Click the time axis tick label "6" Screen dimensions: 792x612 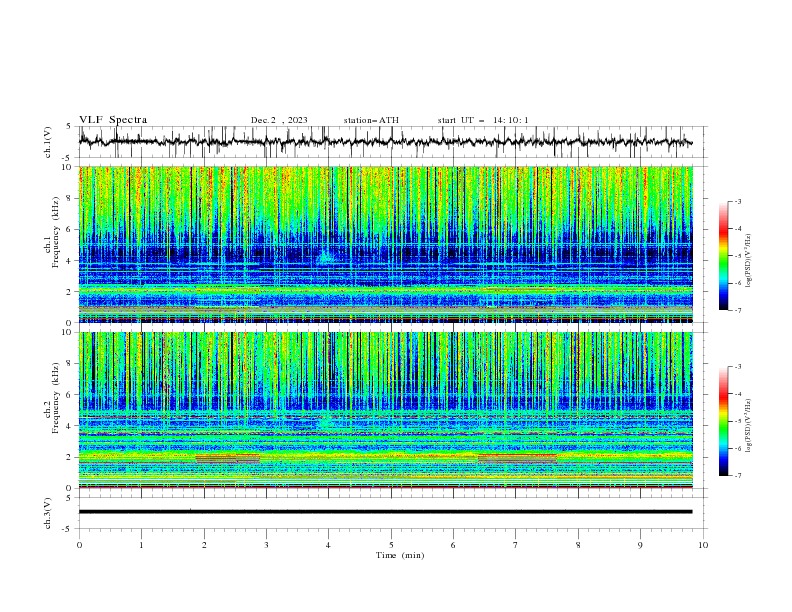[x=453, y=545]
